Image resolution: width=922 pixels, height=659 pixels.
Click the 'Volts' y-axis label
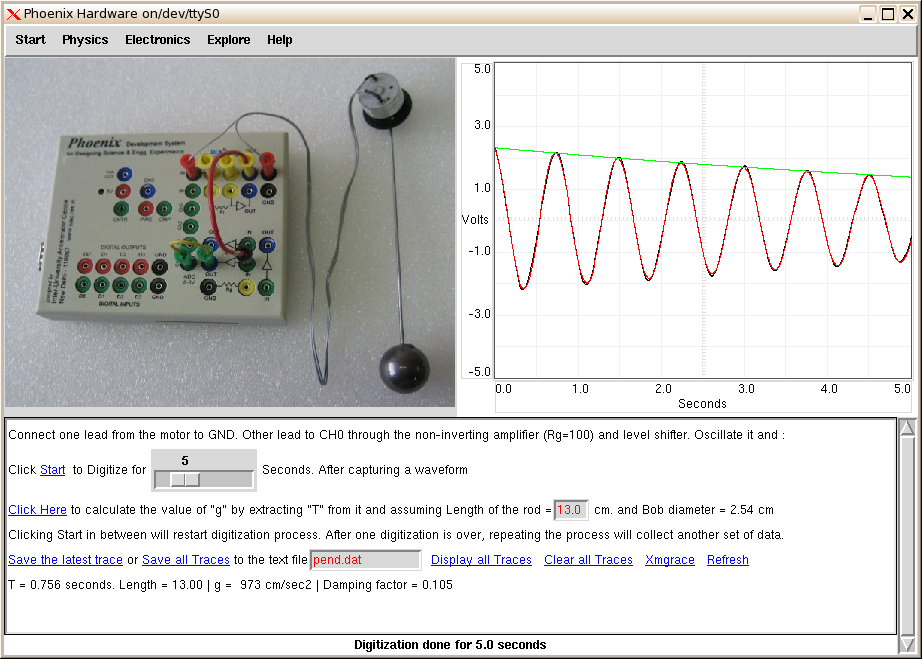coord(475,220)
